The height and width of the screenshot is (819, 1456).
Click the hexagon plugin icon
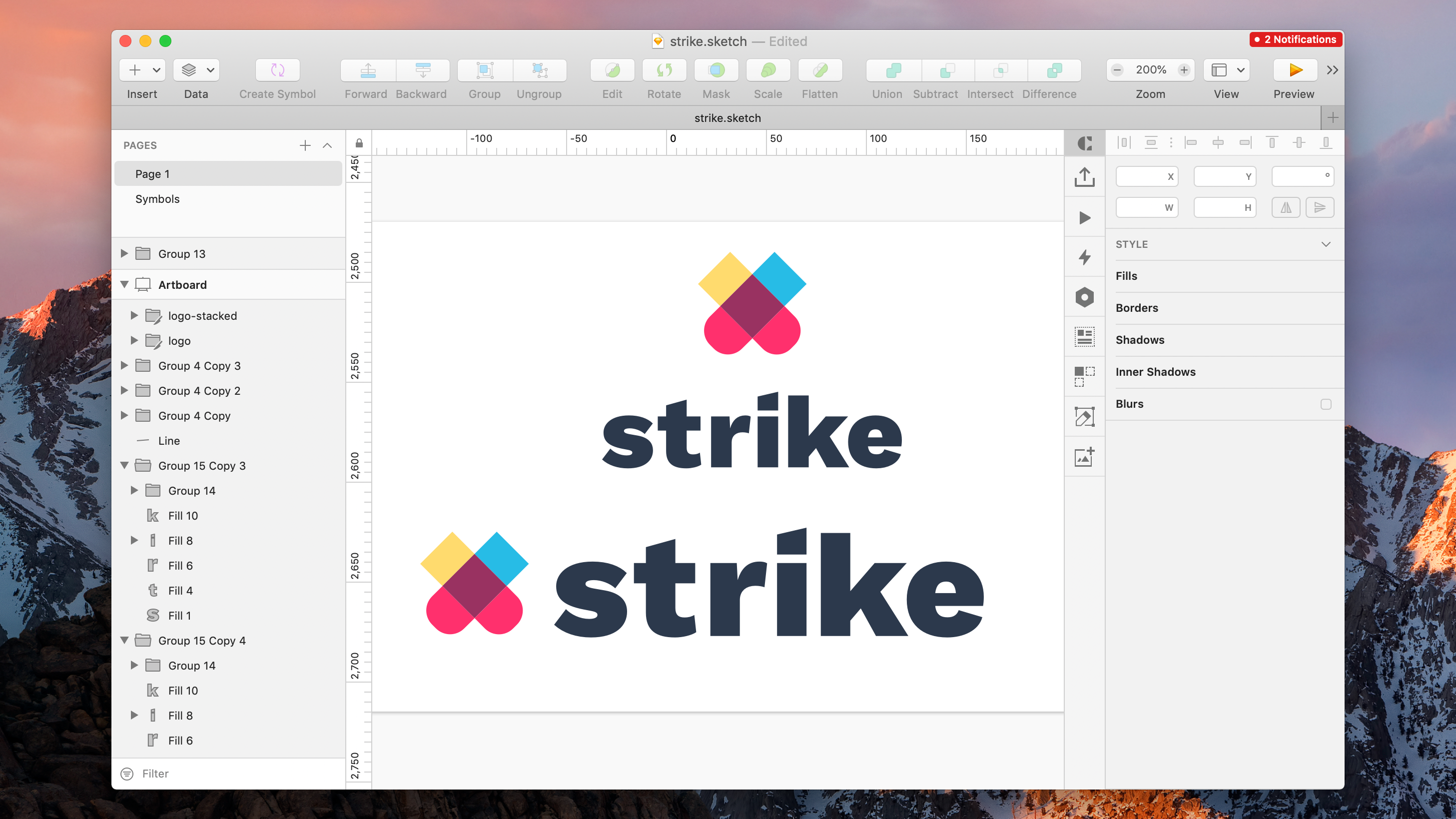[1085, 297]
